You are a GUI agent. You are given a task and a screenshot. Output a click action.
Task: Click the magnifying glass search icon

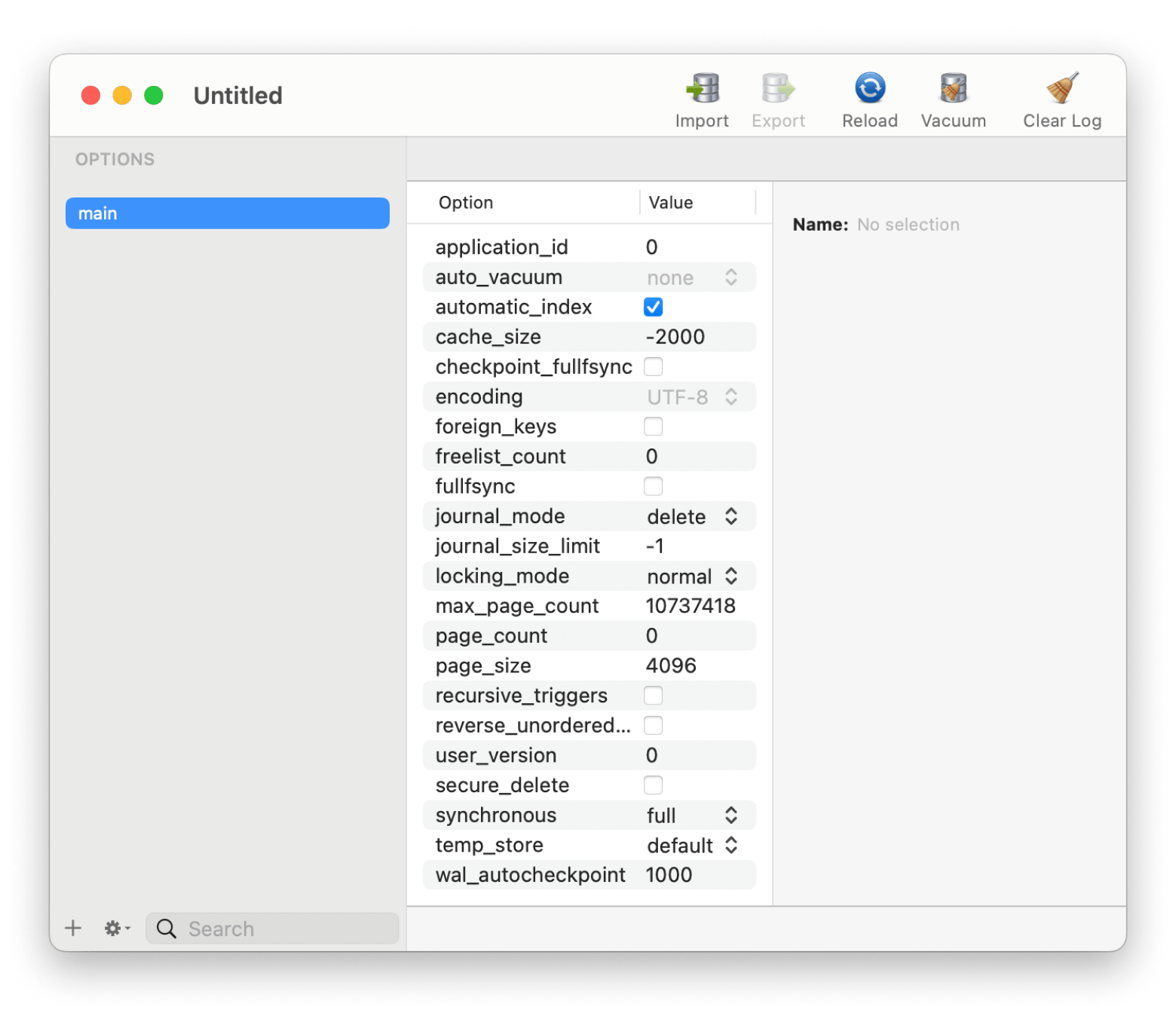click(x=167, y=929)
